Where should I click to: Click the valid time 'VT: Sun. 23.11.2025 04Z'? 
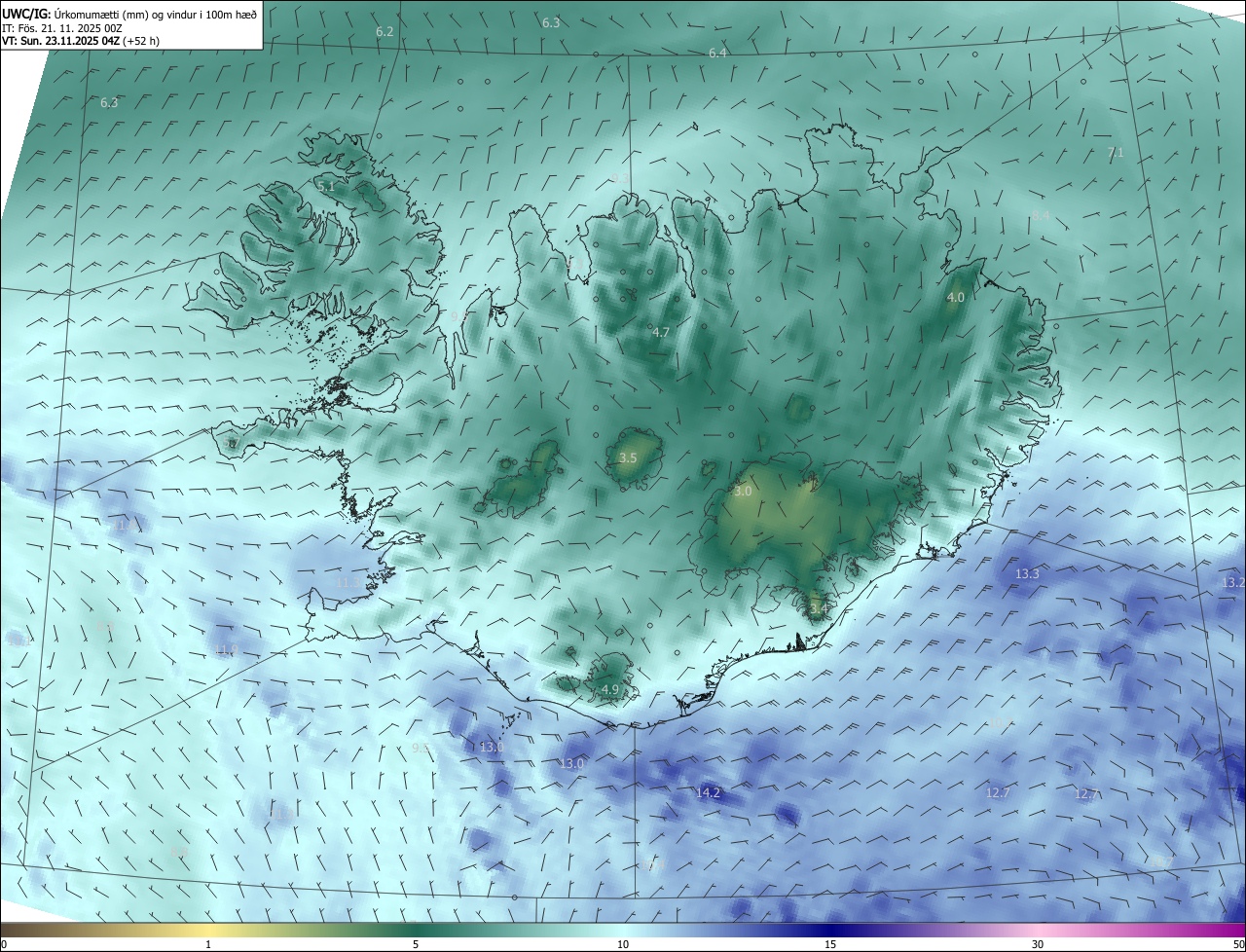pos(60,41)
